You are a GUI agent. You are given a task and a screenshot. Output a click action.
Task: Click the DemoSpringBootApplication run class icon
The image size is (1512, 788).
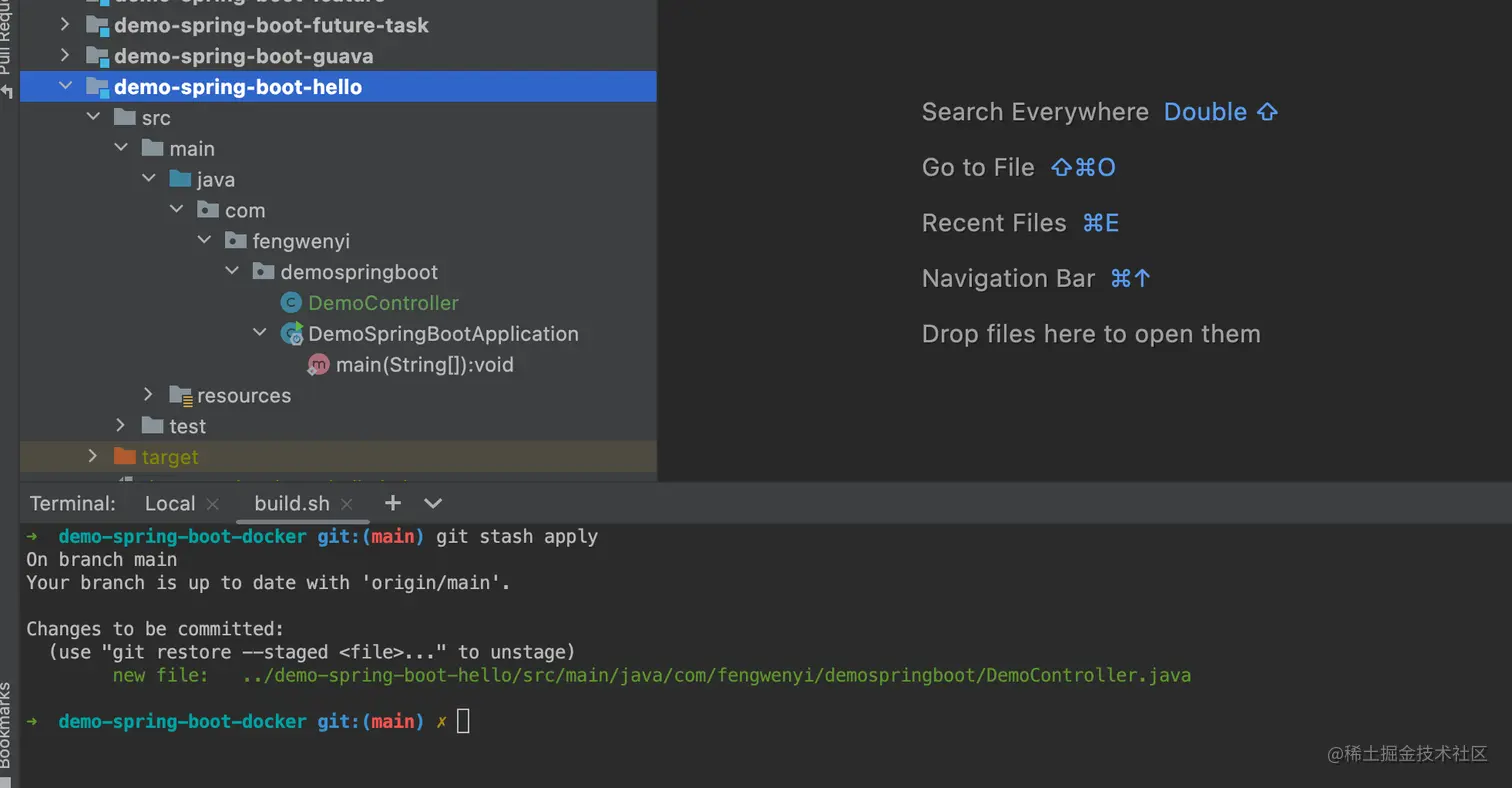[291, 334]
